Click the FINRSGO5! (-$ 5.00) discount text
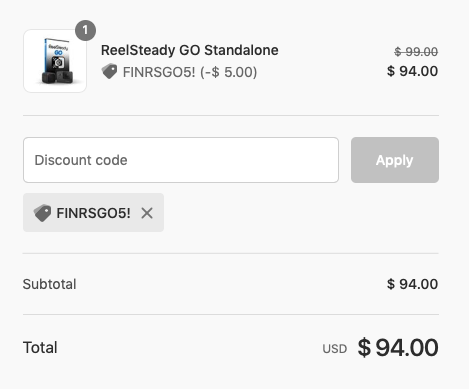This screenshot has width=469, height=389. 190,72
